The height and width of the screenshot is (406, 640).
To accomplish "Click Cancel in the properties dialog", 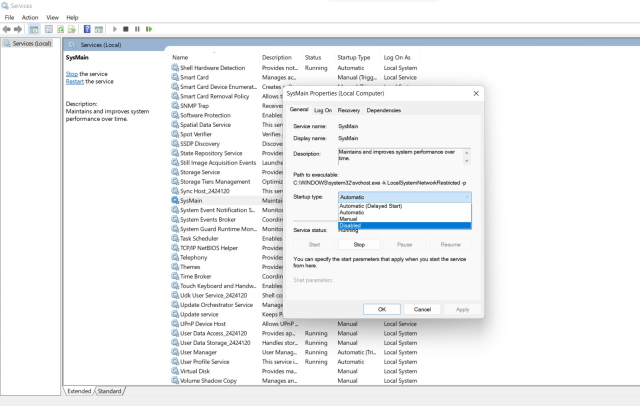I will 422,310.
